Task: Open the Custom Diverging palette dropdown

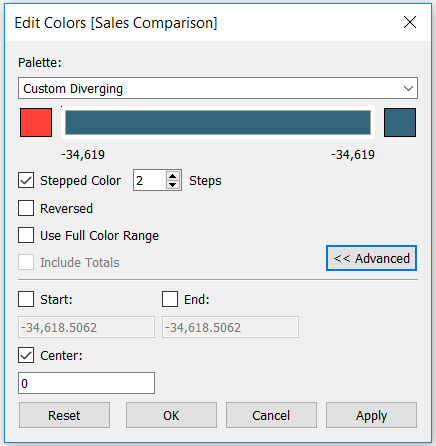Action: coord(218,88)
